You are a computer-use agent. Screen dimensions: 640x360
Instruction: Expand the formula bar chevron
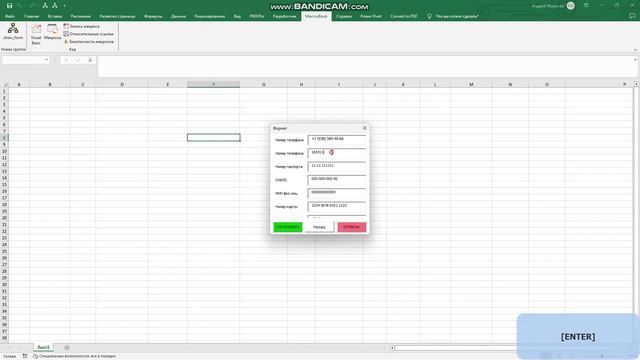[635, 60]
